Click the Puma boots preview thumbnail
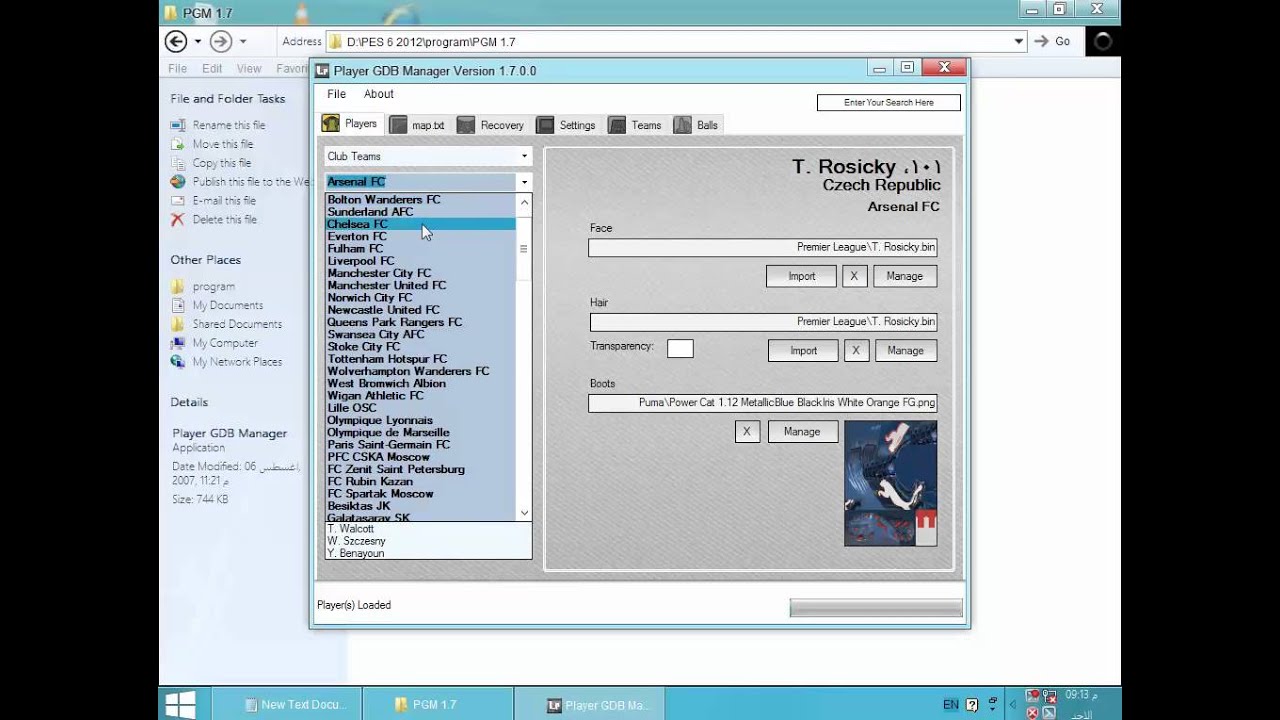 click(890, 483)
